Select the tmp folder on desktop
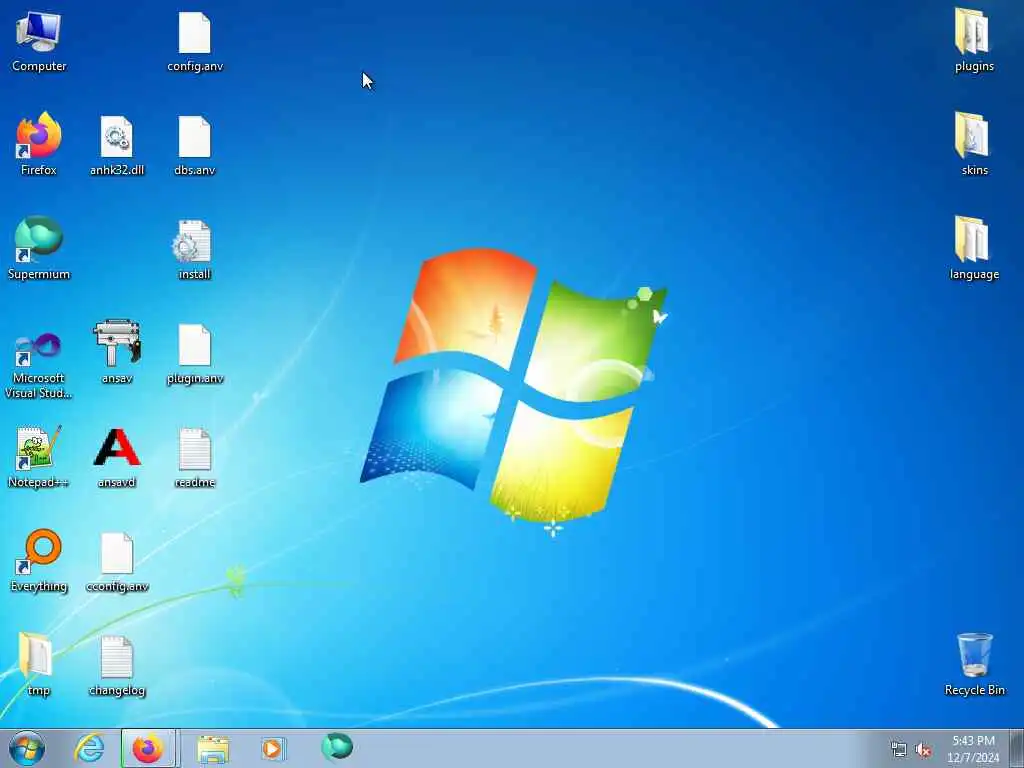 (38, 664)
